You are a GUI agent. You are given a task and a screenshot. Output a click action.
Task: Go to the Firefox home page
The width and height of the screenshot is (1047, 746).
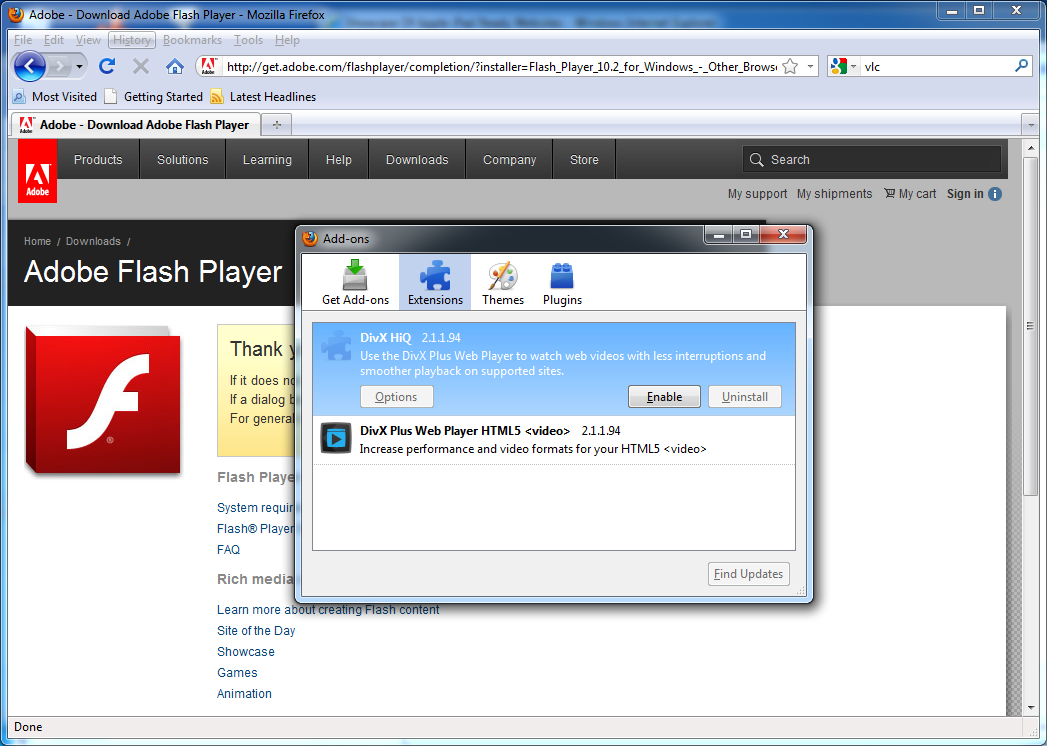pyautogui.click(x=175, y=66)
